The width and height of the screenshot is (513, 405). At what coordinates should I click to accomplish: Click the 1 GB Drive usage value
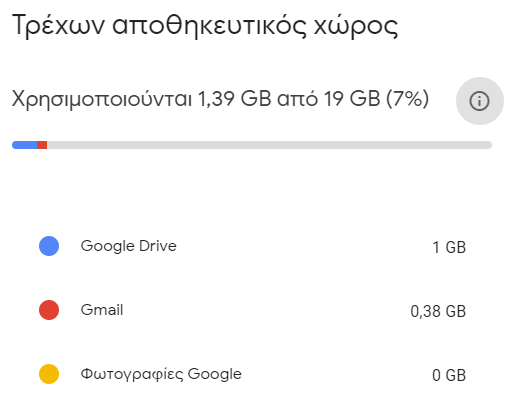click(x=449, y=247)
